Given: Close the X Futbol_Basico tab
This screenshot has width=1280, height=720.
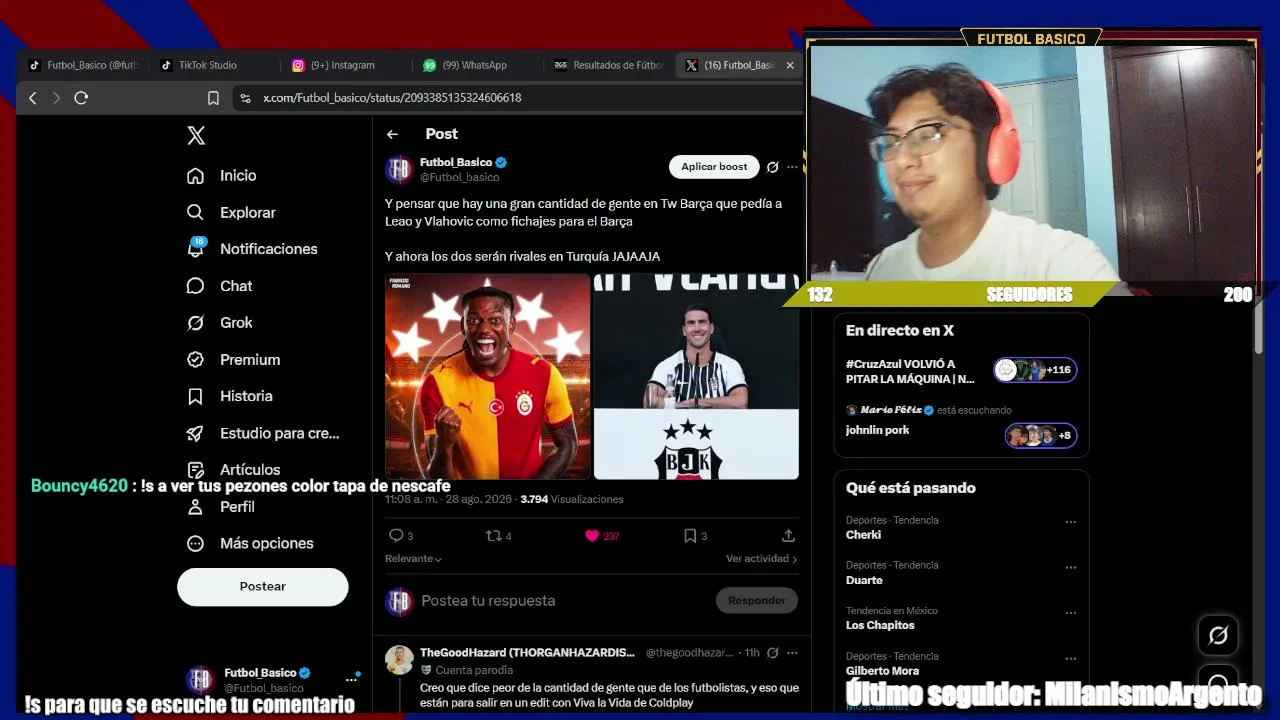Looking at the screenshot, I should pos(790,65).
